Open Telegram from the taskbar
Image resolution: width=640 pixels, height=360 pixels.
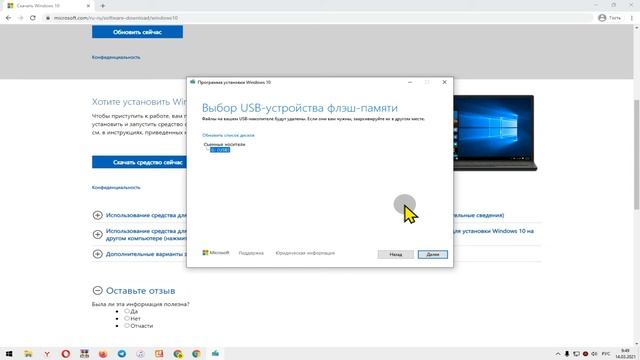tap(122, 354)
